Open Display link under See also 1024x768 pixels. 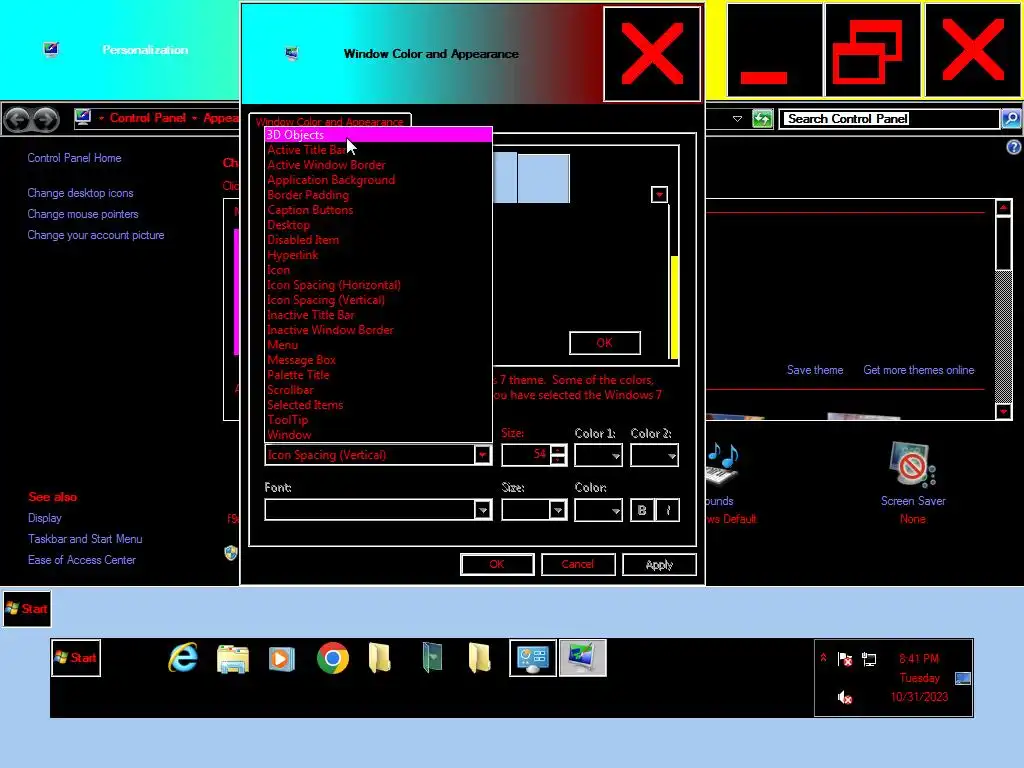coord(44,518)
